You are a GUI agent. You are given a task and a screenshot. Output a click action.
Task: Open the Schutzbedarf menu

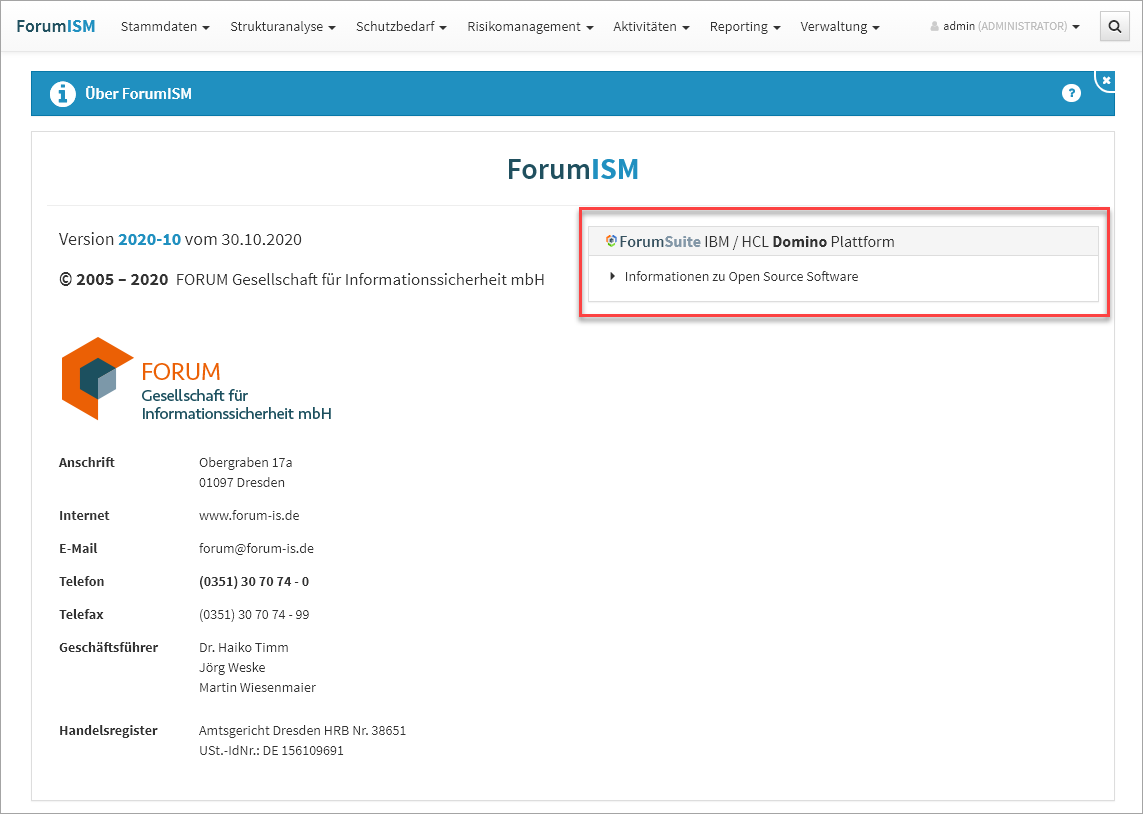point(401,26)
